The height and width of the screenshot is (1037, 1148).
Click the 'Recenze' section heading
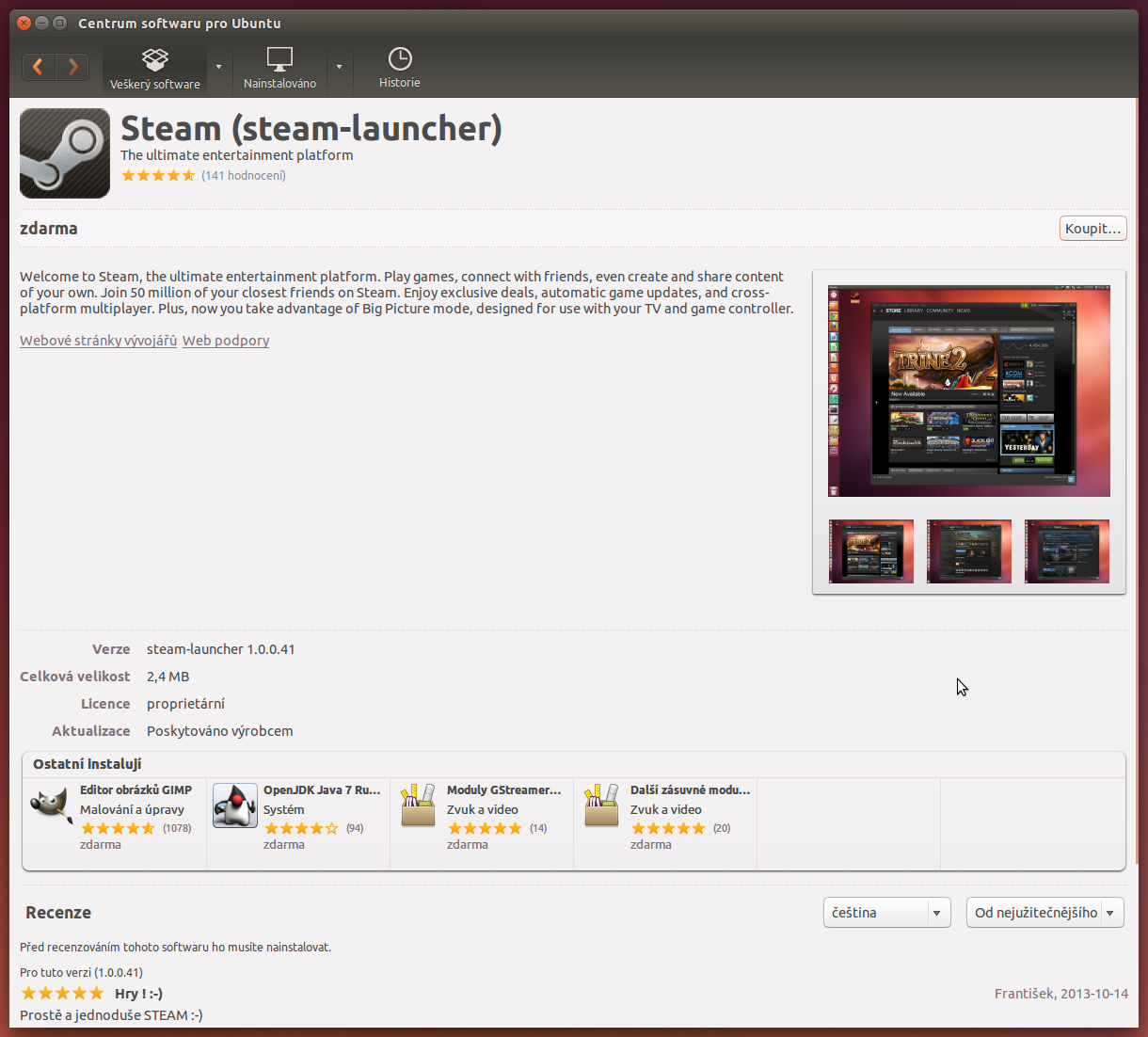click(x=58, y=913)
